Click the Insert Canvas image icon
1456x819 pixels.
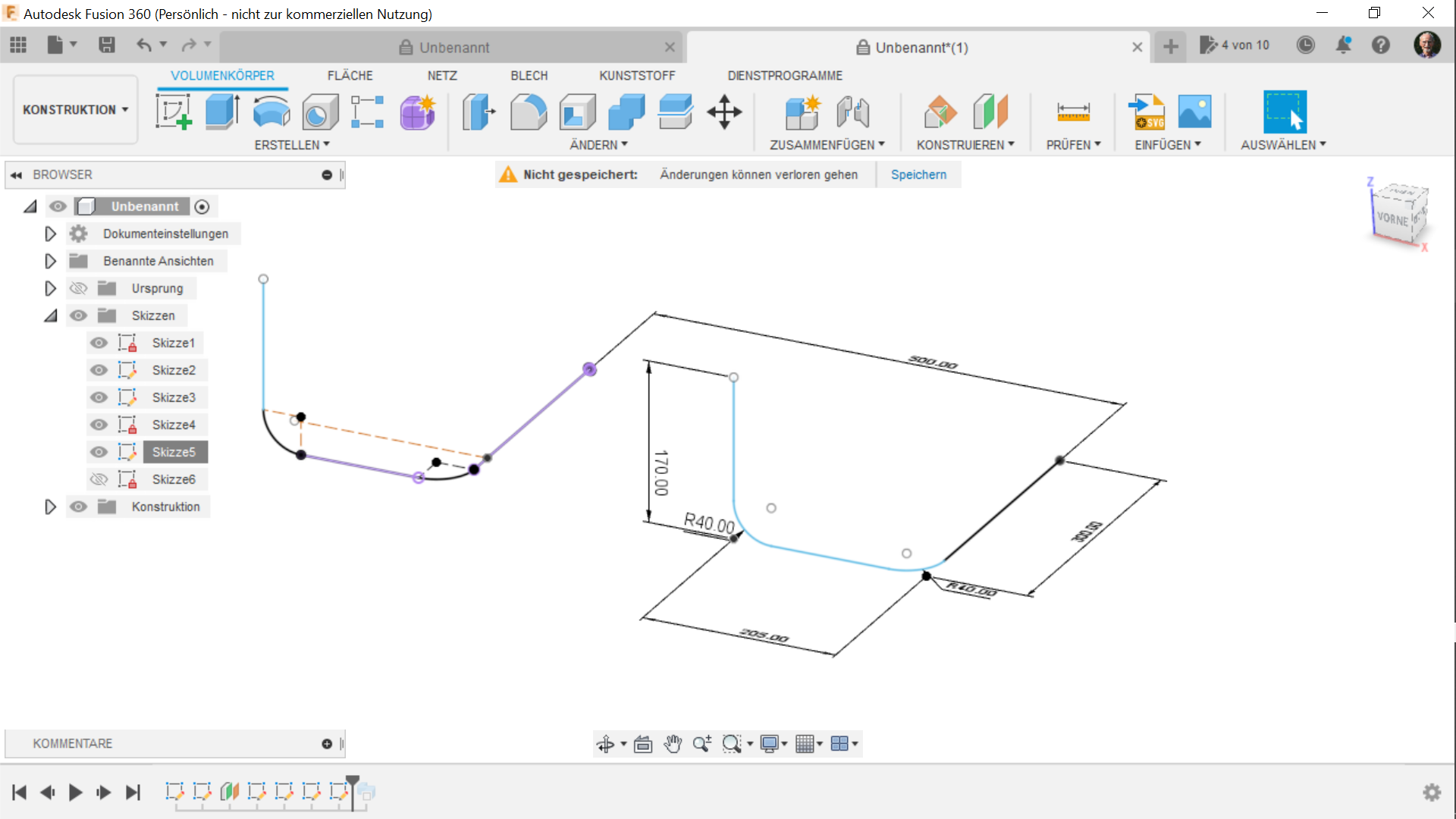coord(1195,112)
